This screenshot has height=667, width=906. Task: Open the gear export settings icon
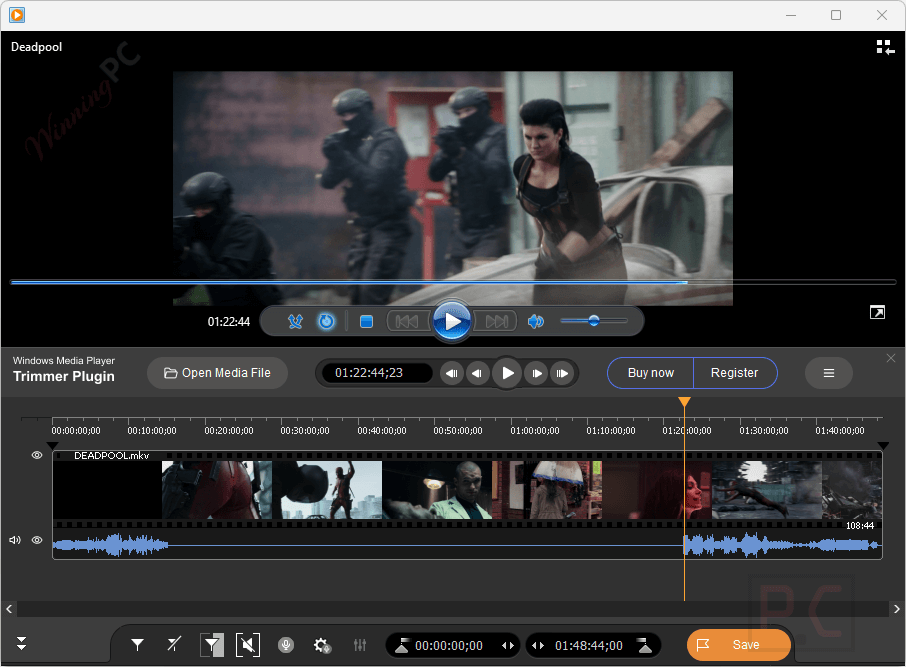click(x=322, y=645)
